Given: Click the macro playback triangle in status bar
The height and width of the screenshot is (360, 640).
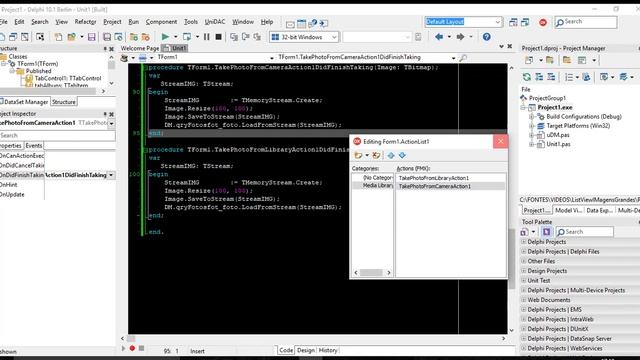Looking at the screenshot, I should coord(123,349).
